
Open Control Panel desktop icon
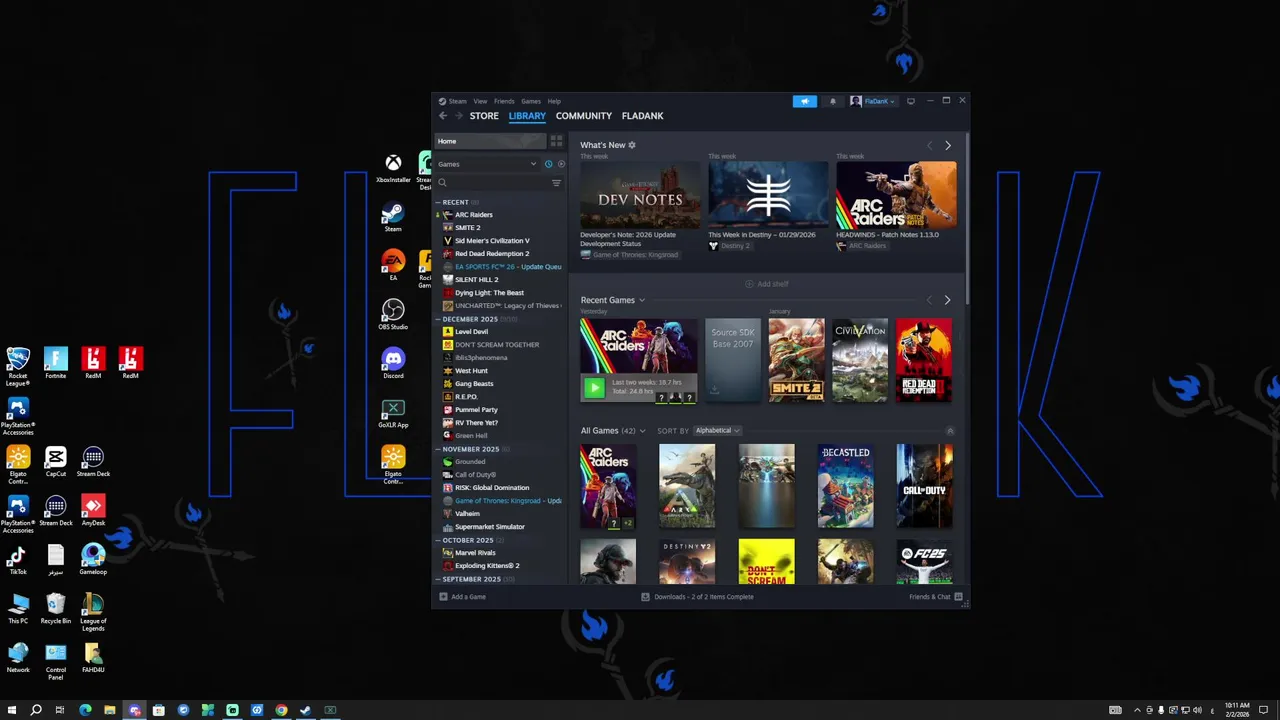coord(56,661)
